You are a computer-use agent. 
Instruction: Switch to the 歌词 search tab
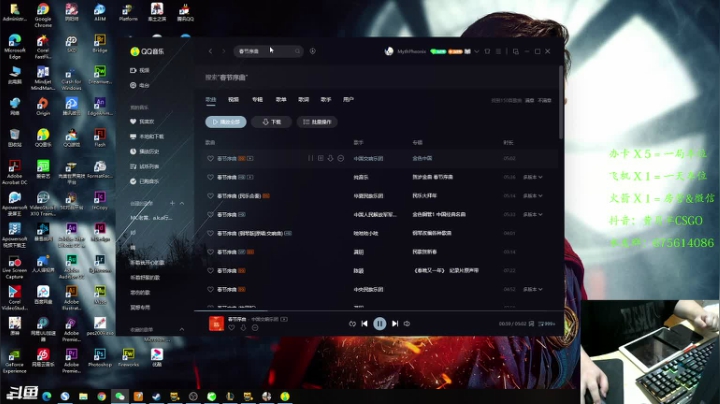pyautogui.click(x=304, y=100)
